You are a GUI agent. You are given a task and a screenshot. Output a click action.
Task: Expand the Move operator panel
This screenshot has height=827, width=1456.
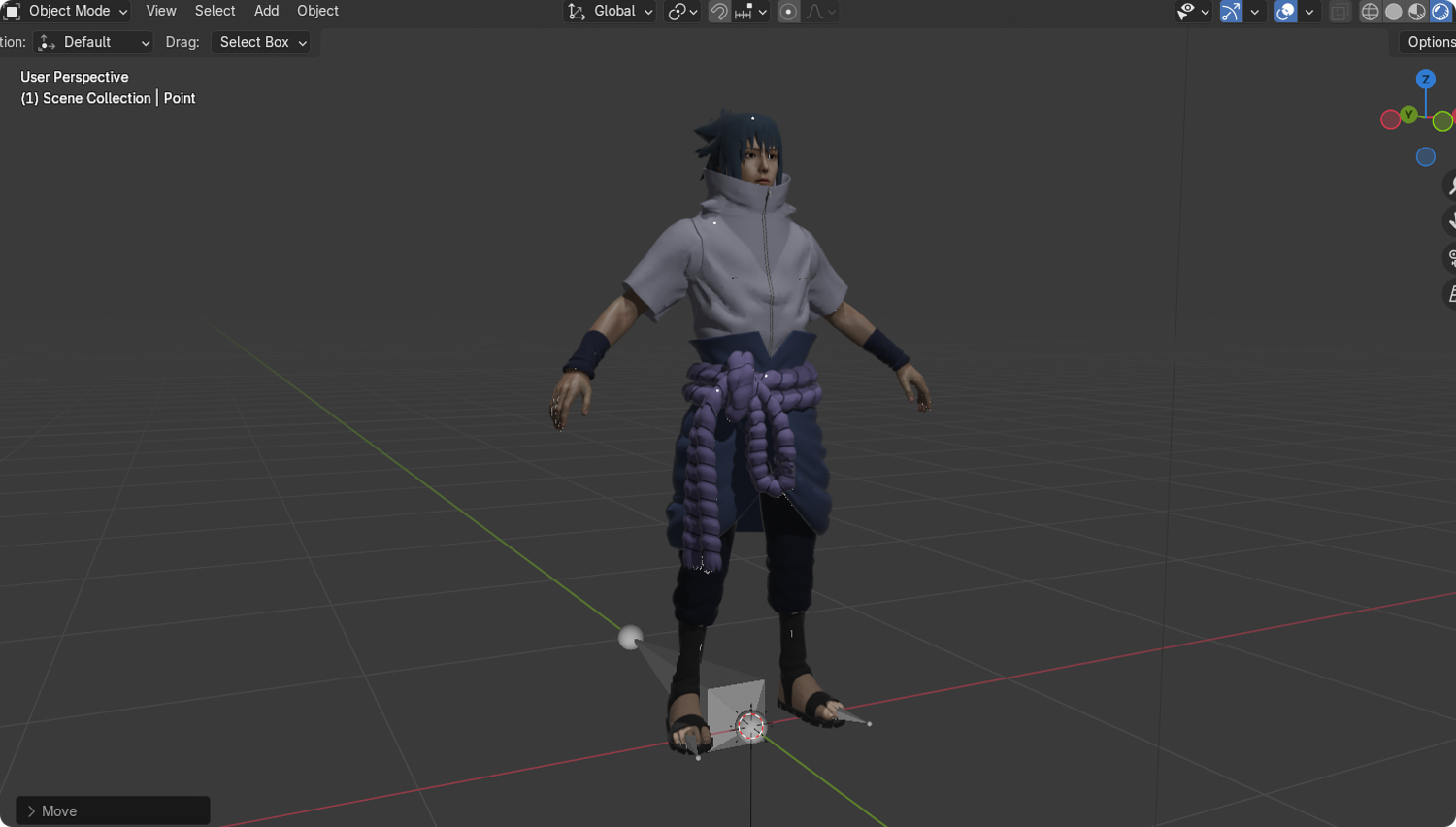[113, 810]
